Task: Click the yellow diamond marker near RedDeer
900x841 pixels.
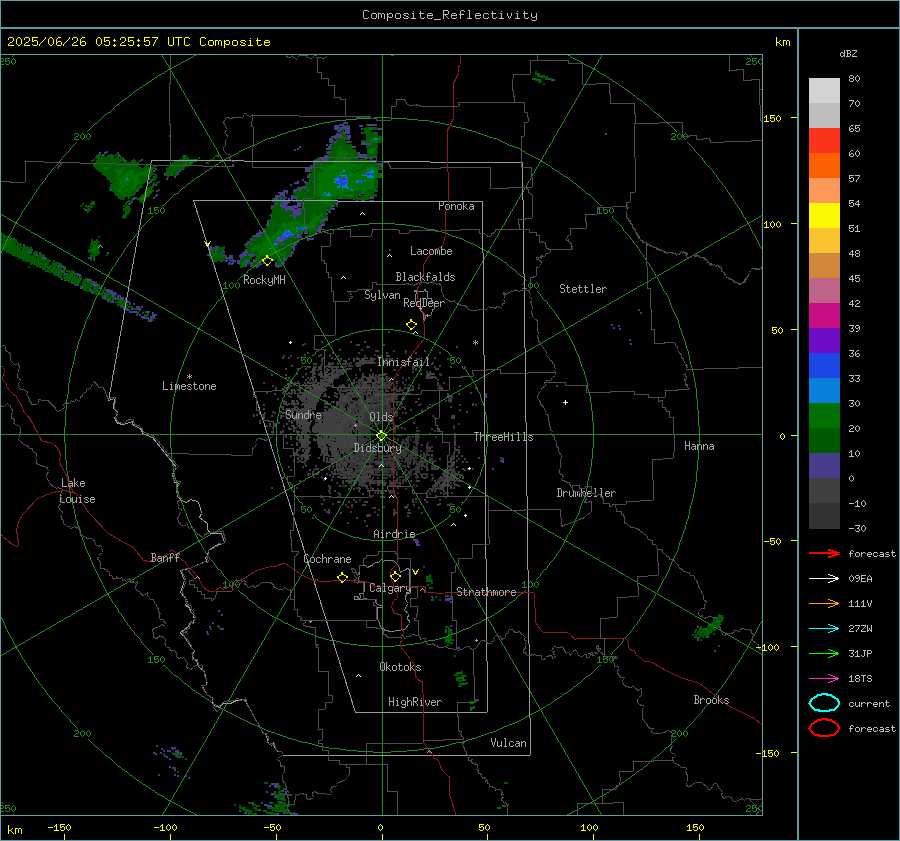Action: point(411,325)
